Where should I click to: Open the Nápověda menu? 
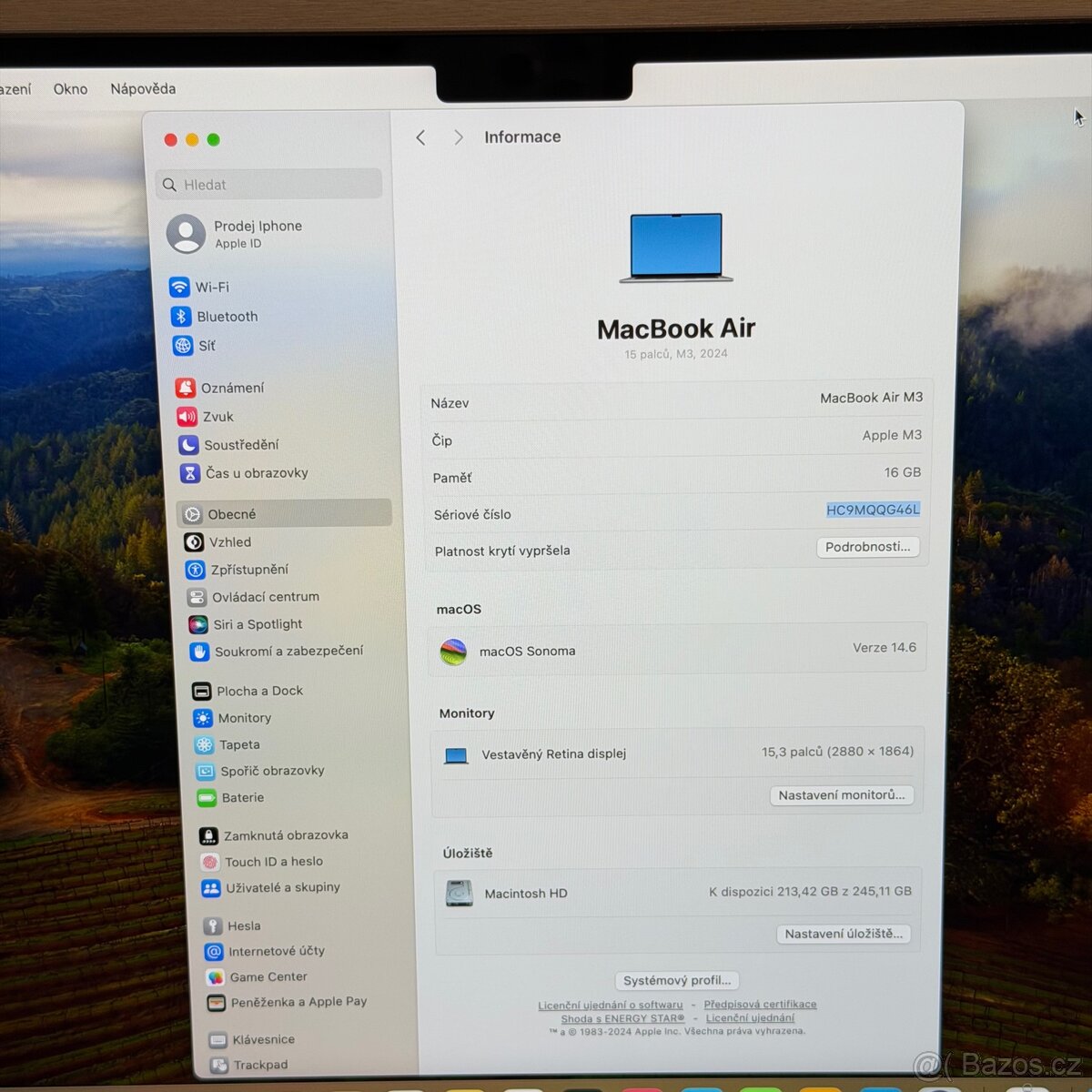(143, 89)
